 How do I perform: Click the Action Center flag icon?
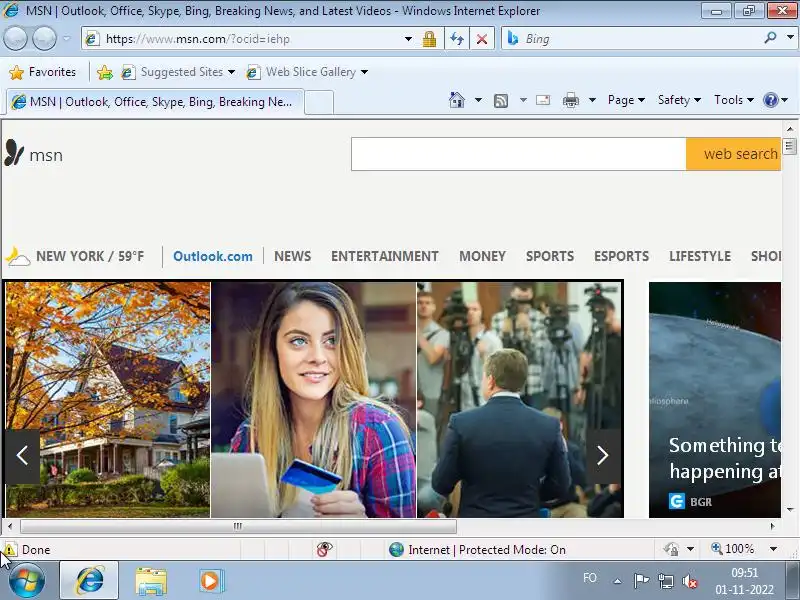point(641,581)
